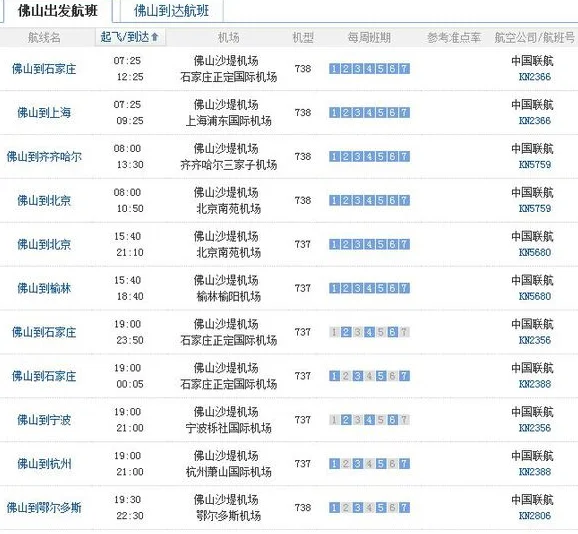Click weekday badge 1 in the 上海 row

coord(334,112)
